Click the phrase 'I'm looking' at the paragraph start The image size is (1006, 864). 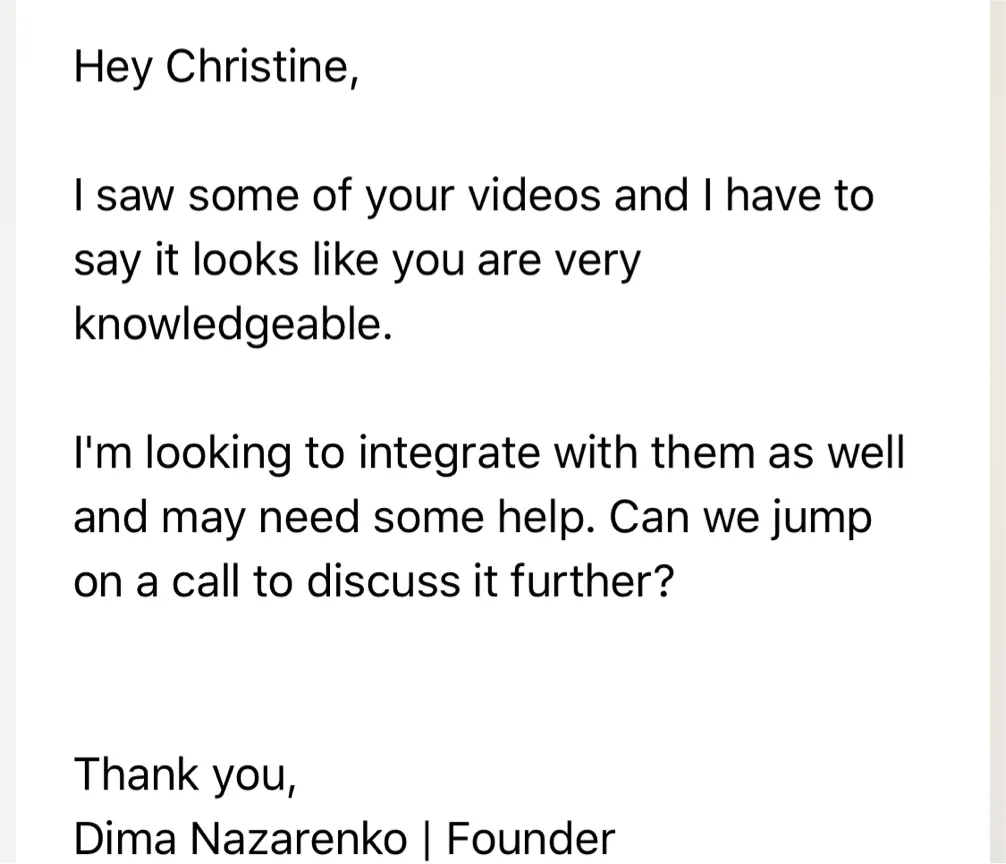click(183, 453)
